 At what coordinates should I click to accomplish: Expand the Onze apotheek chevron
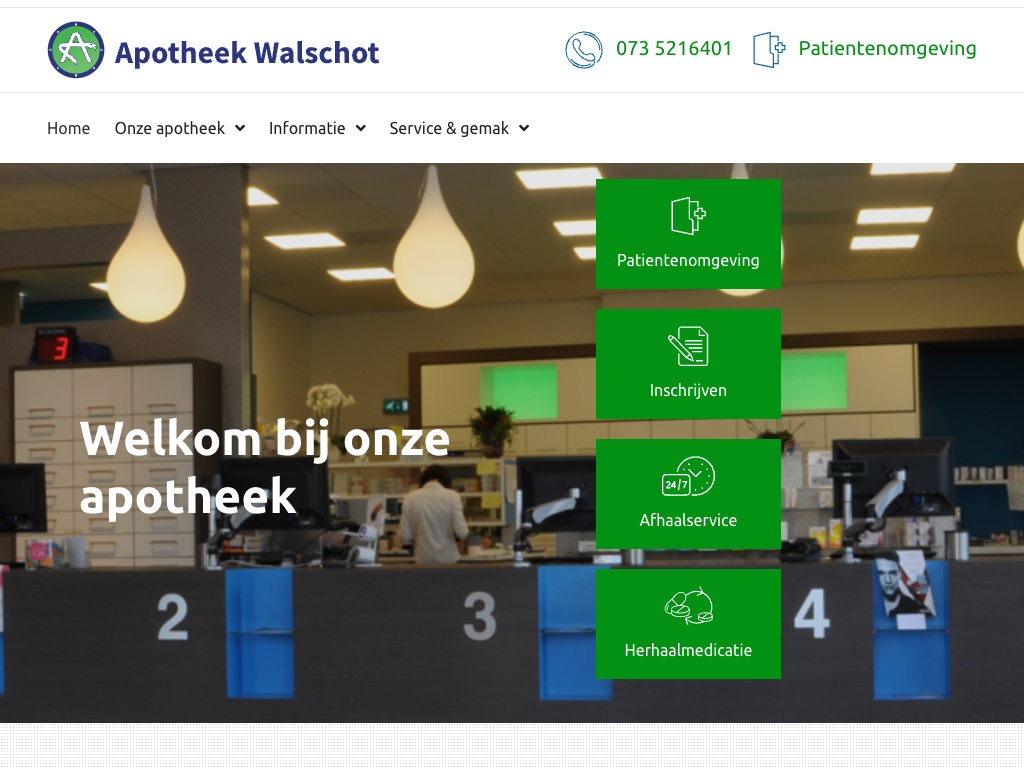240,128
